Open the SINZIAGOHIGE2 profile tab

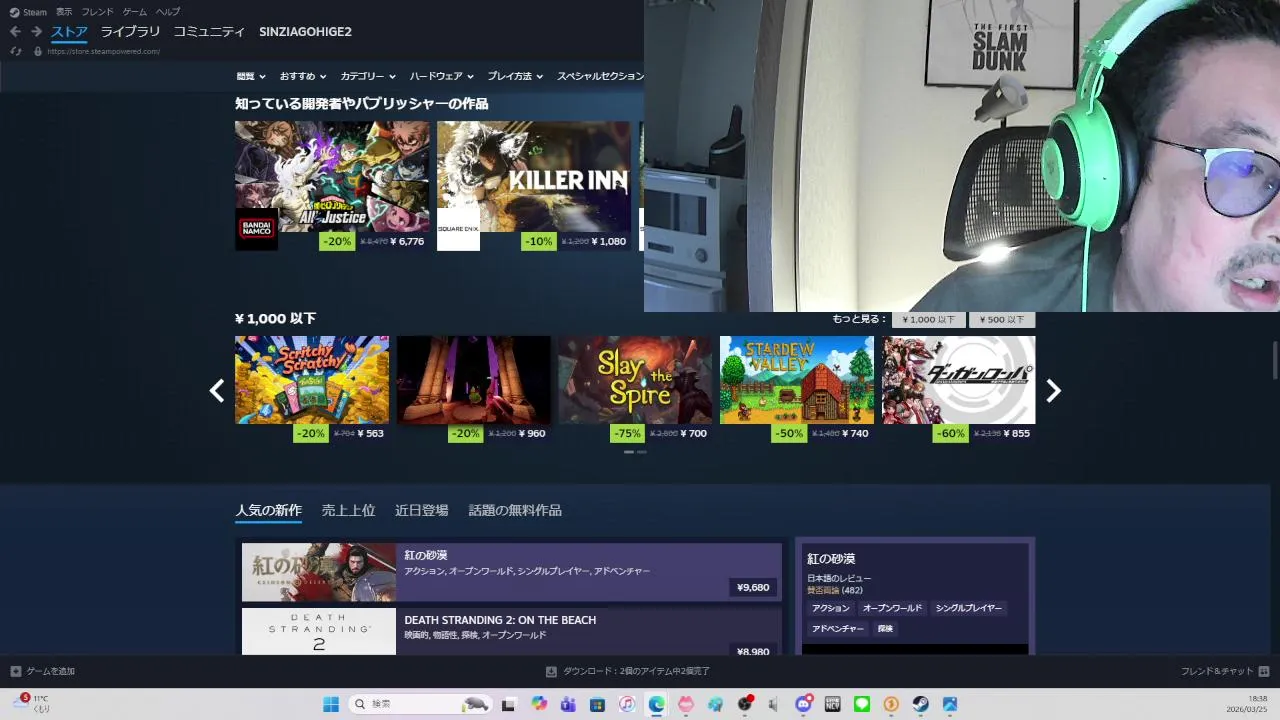[x=305, y=32]
